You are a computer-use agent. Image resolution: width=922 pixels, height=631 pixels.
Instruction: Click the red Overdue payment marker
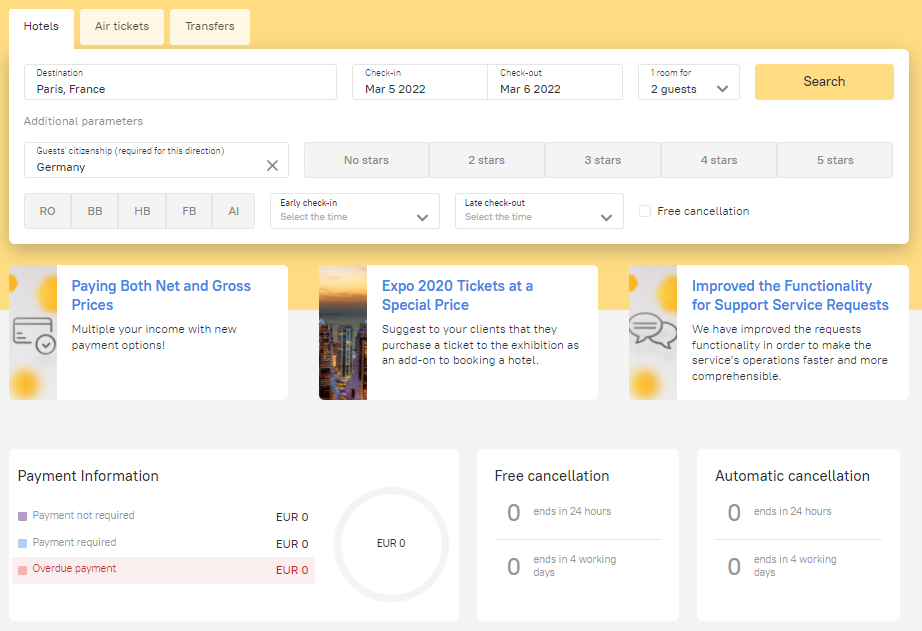(x=23, y=570)
